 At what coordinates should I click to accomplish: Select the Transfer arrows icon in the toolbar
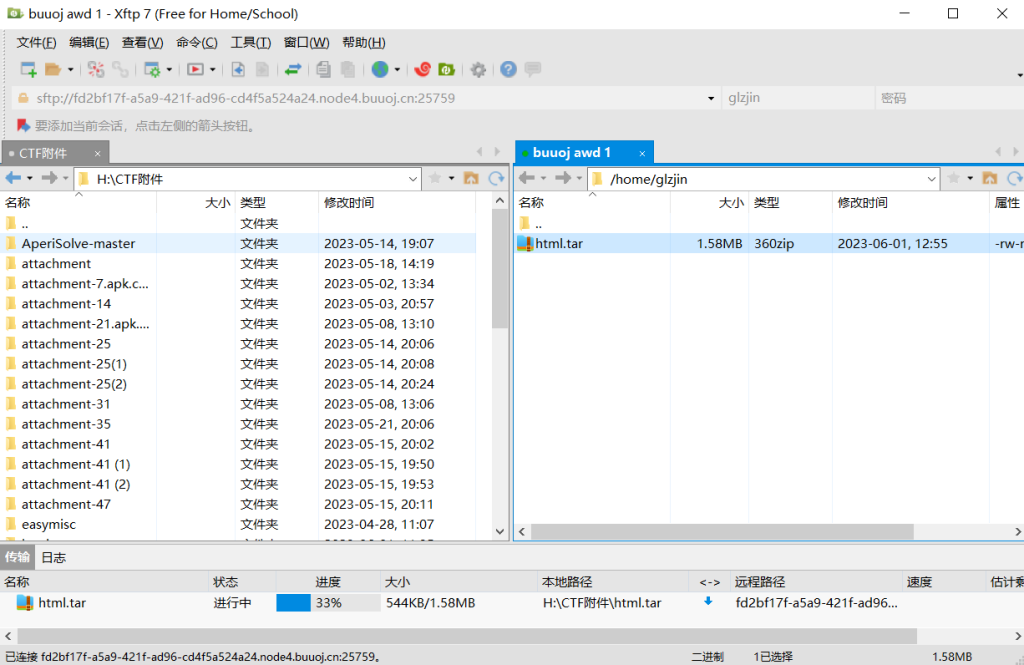(293, 69)
